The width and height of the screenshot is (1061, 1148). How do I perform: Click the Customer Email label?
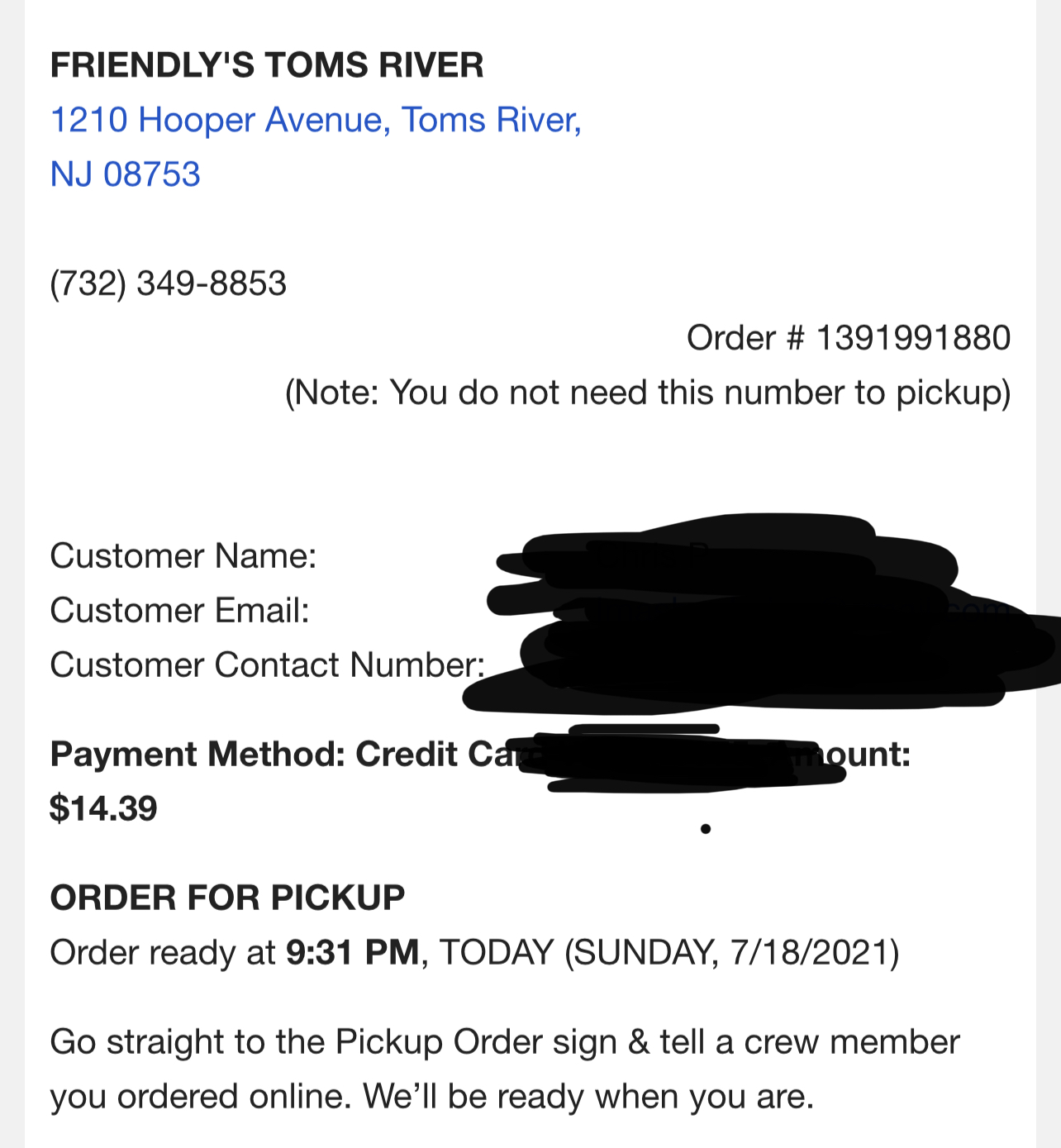coord(179,611)
